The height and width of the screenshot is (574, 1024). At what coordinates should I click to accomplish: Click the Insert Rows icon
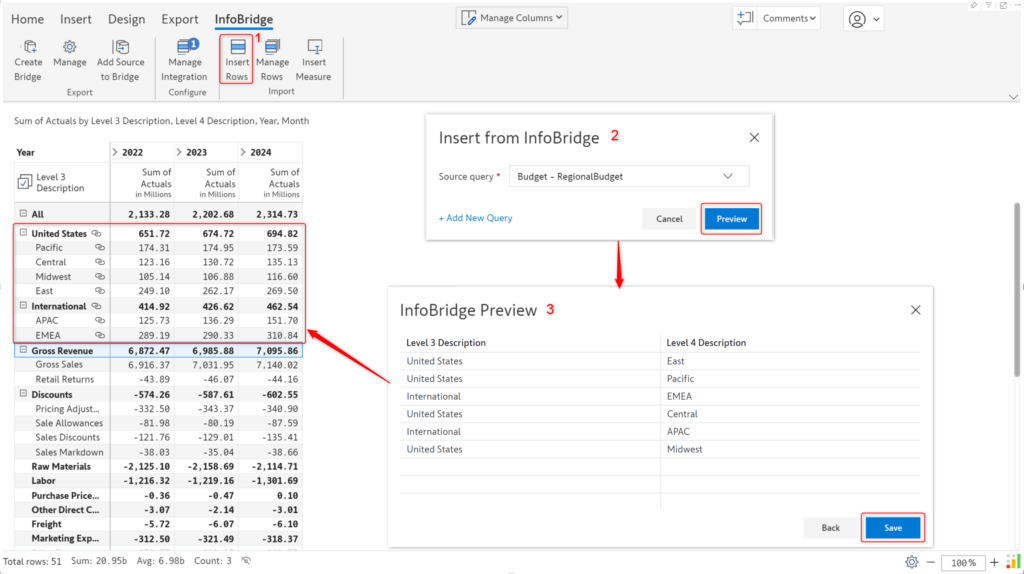(238, 47)
